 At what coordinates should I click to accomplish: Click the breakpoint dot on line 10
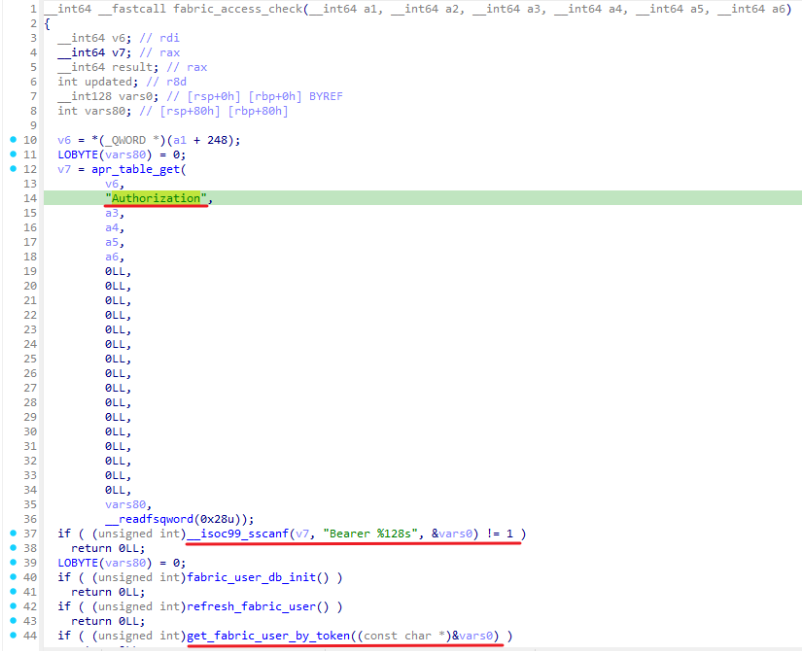coord(13,139)
